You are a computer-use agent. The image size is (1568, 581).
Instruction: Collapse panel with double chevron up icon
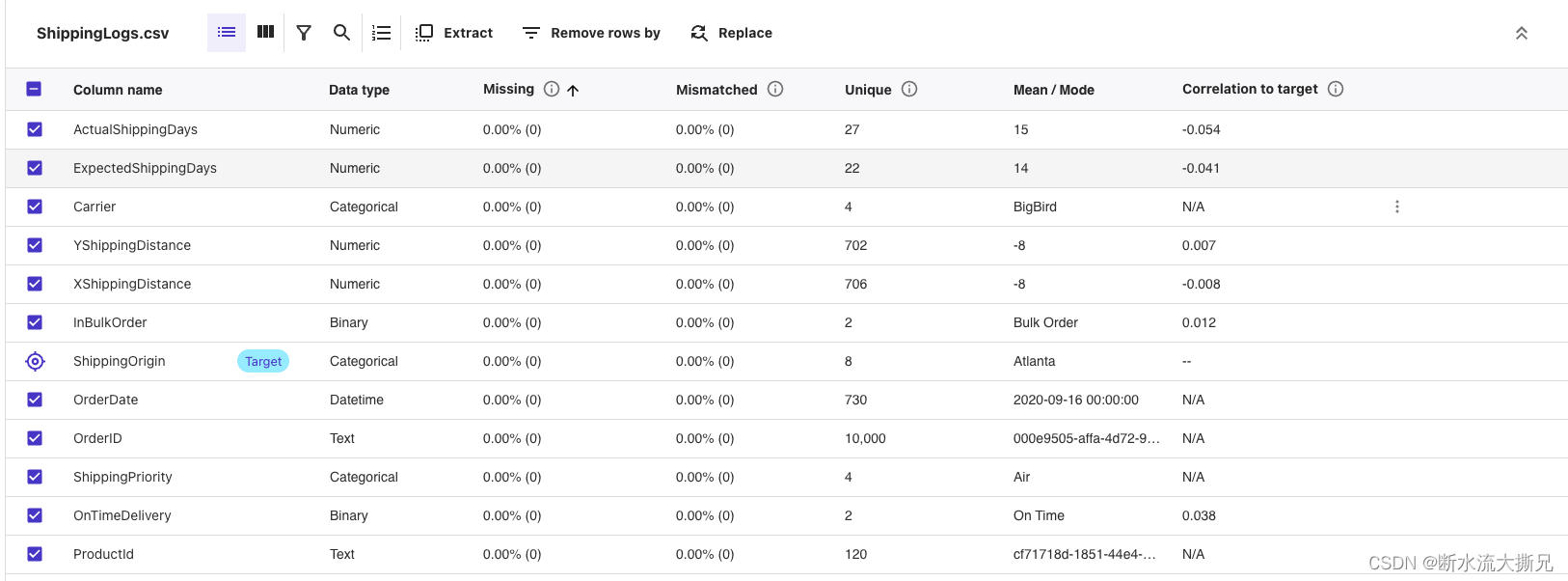(x=1522, y=33)
